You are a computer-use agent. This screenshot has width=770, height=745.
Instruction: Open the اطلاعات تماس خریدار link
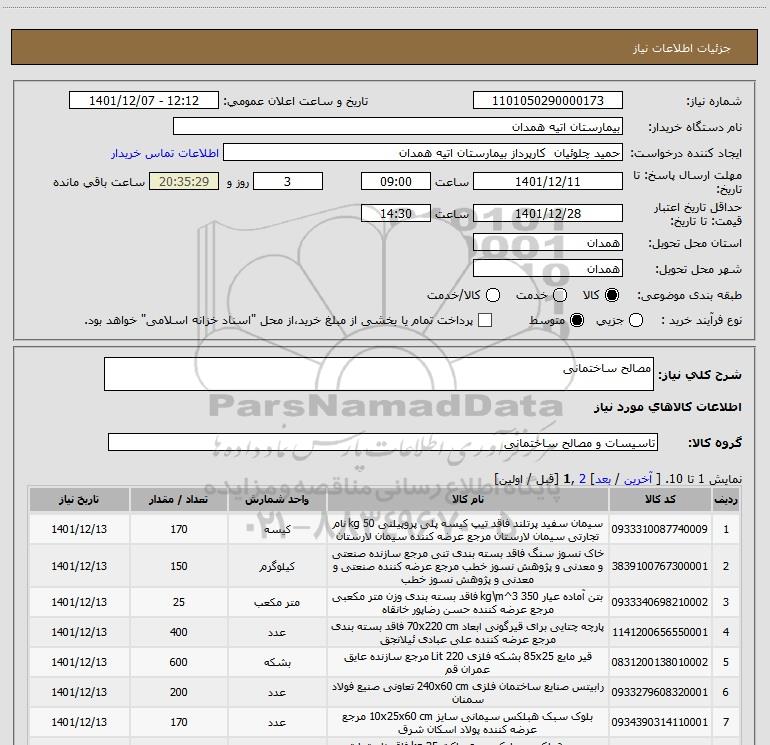(x=165, y=153)
